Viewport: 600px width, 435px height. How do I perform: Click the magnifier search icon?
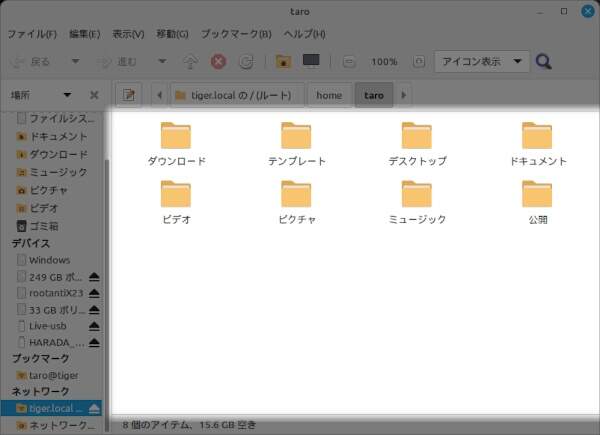pos(543,62)
